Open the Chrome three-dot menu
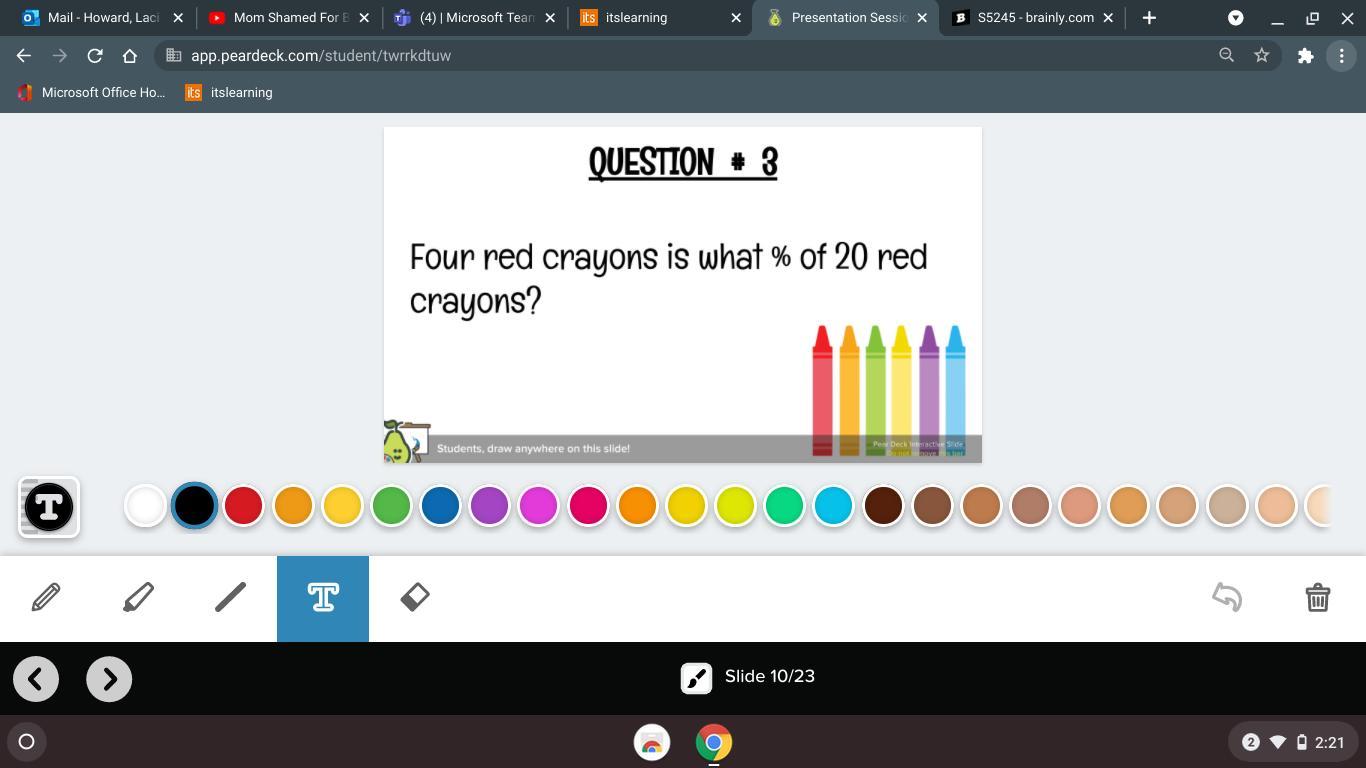1366x768 pixels. pyautogui.click(x=1341, y=56)
